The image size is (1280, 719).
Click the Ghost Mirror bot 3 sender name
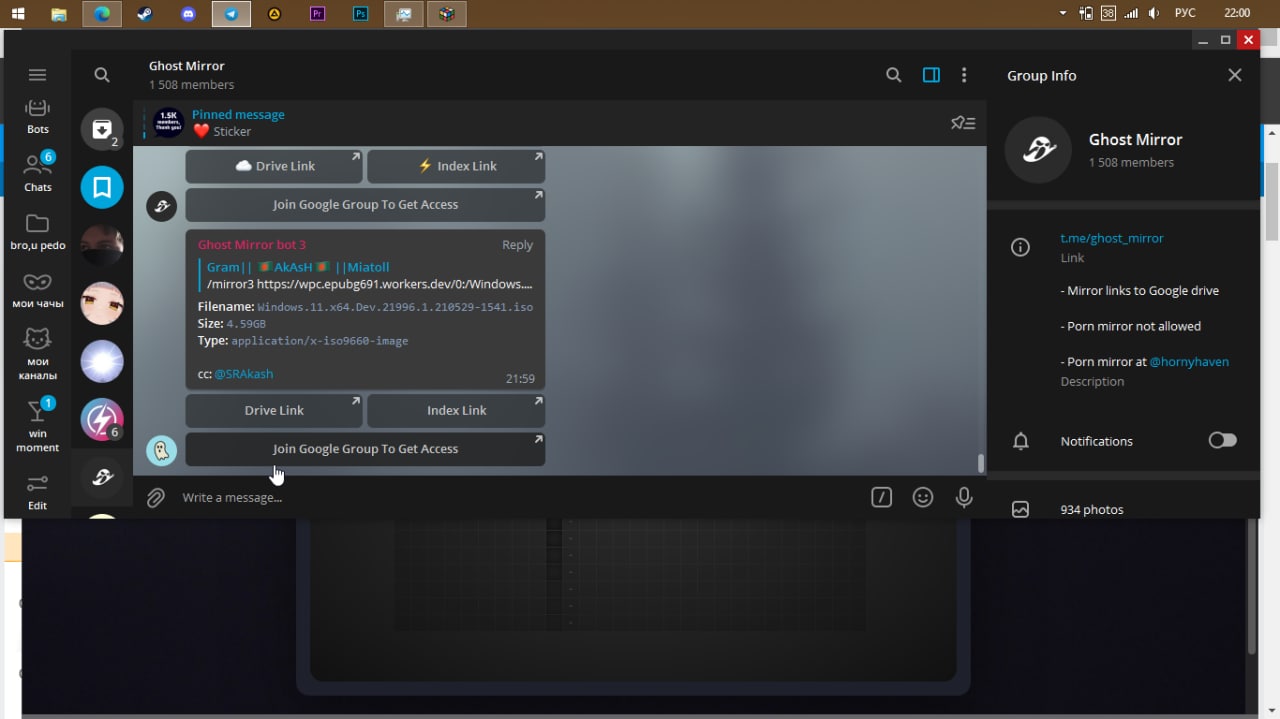click(x=252, y=245)
